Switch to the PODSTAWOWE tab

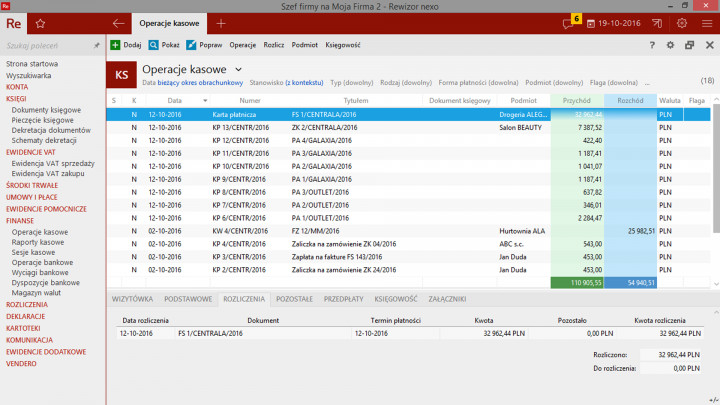pyautogui.click(x=188, y=299)
